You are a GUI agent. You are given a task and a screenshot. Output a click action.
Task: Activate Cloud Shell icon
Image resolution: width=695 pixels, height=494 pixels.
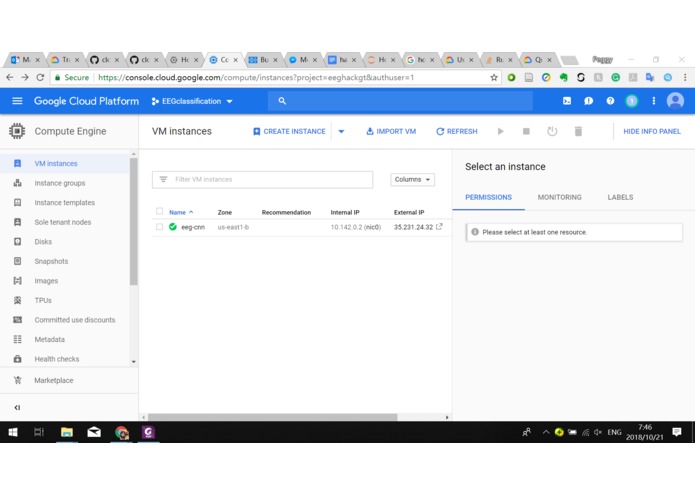(567, 101)
